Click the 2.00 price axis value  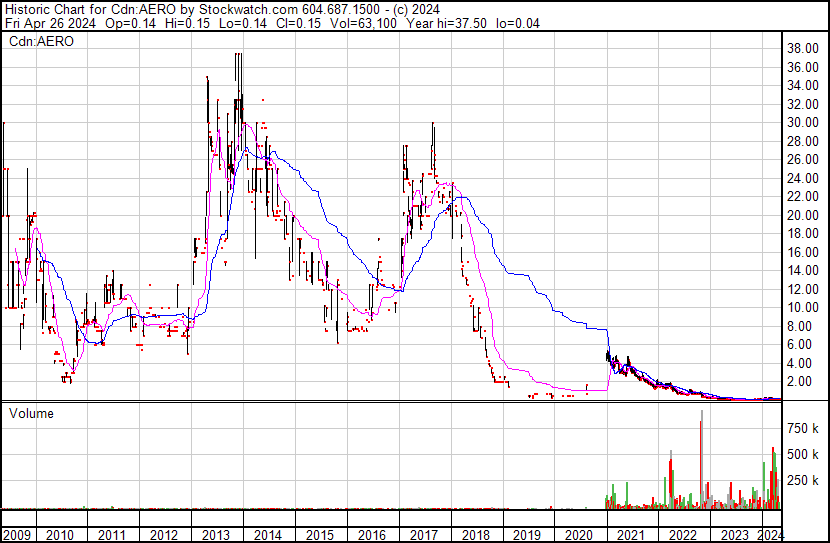coord(799,382)
